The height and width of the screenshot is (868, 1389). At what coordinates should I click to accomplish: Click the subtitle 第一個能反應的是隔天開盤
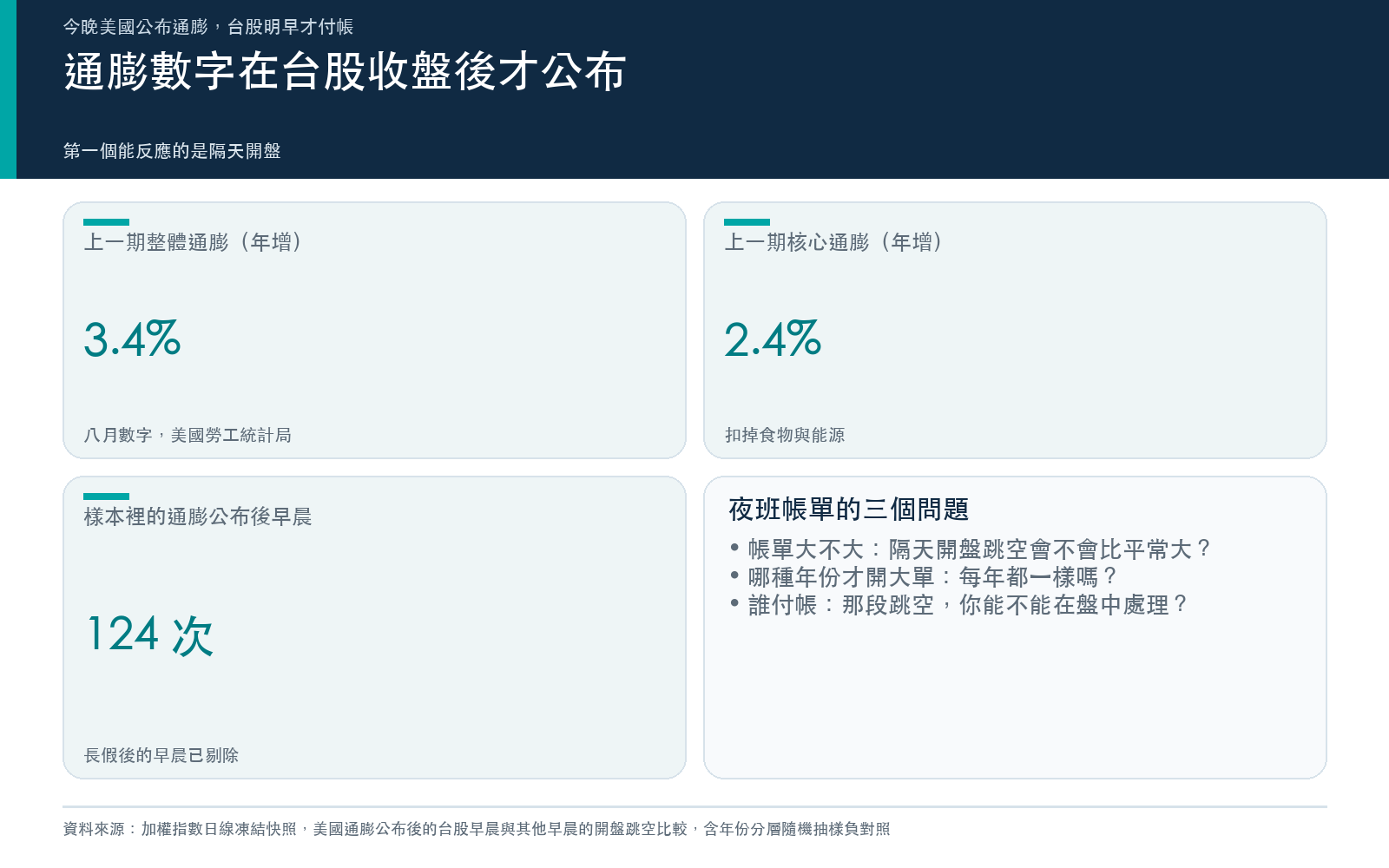pos(172,151)
